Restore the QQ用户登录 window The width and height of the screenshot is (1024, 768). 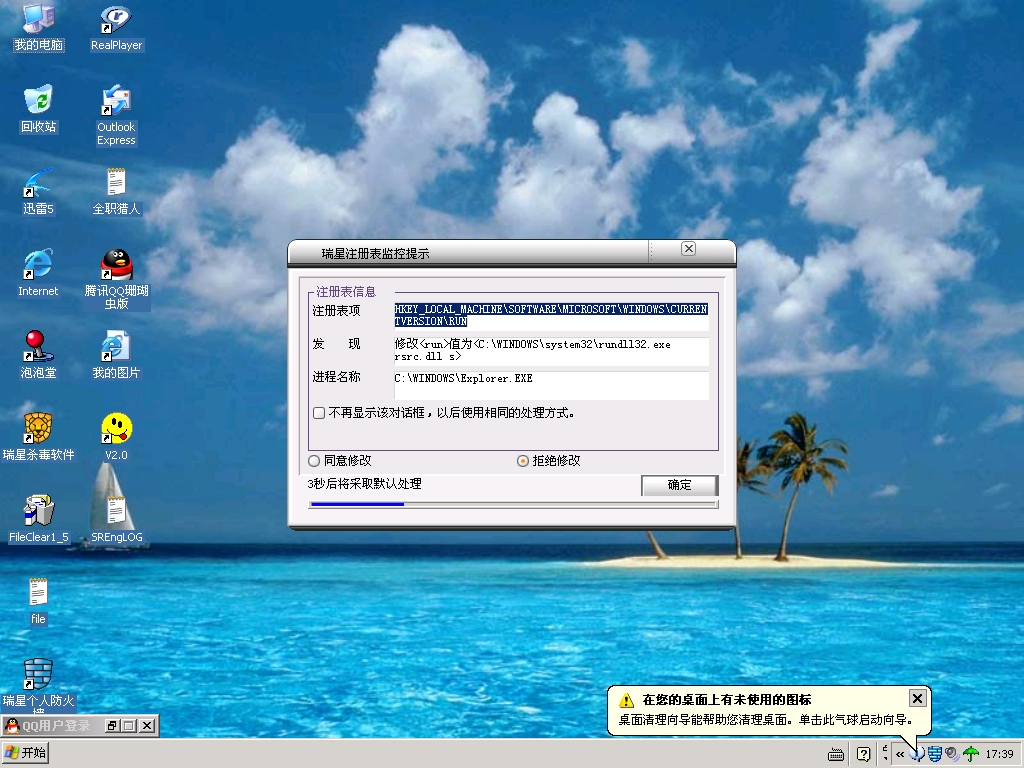112,726
